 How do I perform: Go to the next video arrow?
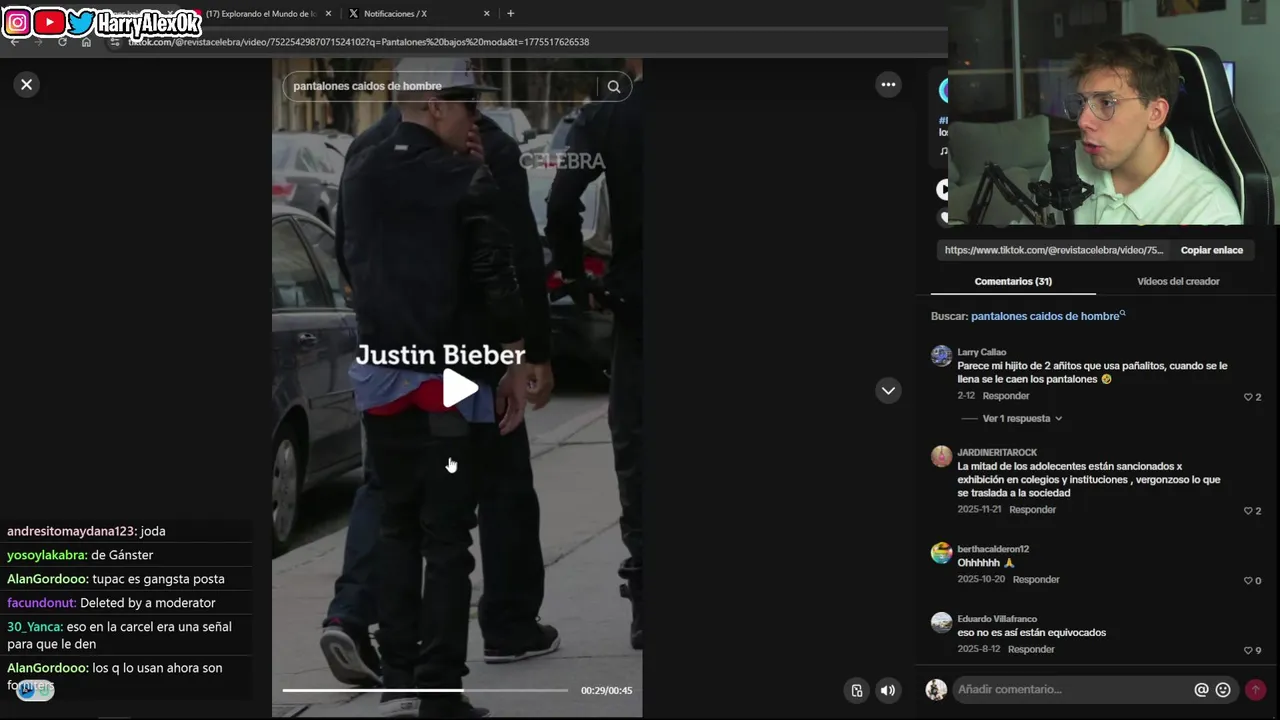click(888, 390)
